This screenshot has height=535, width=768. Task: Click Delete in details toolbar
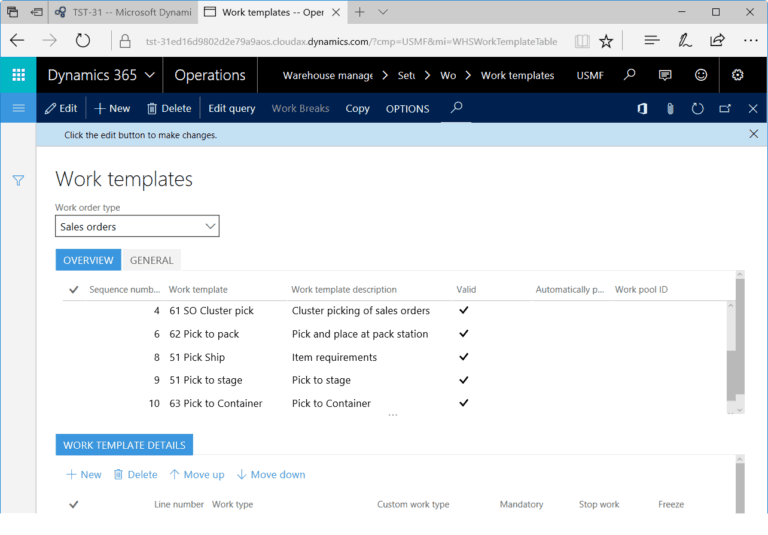tap(135, 474)
